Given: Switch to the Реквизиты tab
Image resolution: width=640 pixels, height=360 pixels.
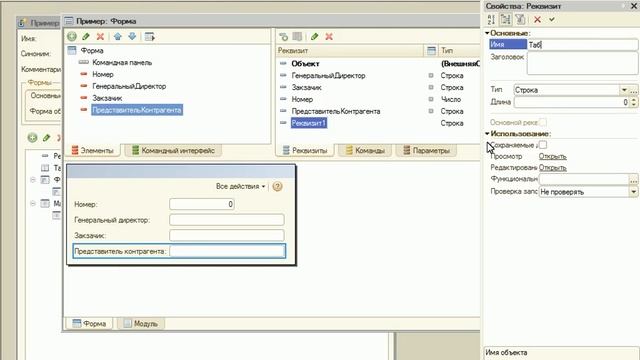Looking at the screenshot, I should point(305,151).
